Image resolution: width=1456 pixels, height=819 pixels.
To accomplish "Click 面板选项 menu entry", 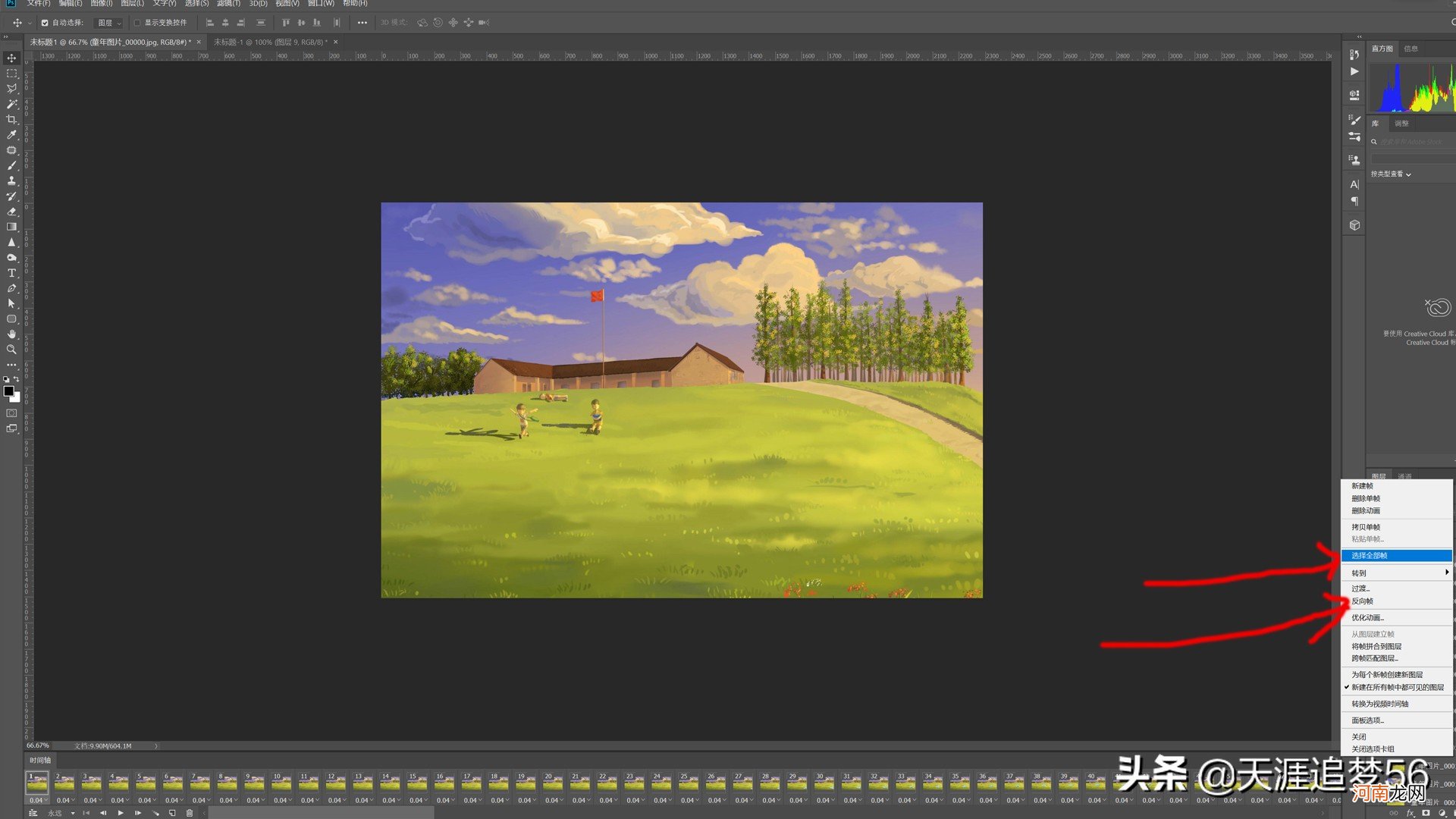I will [x=1397, y=720].
